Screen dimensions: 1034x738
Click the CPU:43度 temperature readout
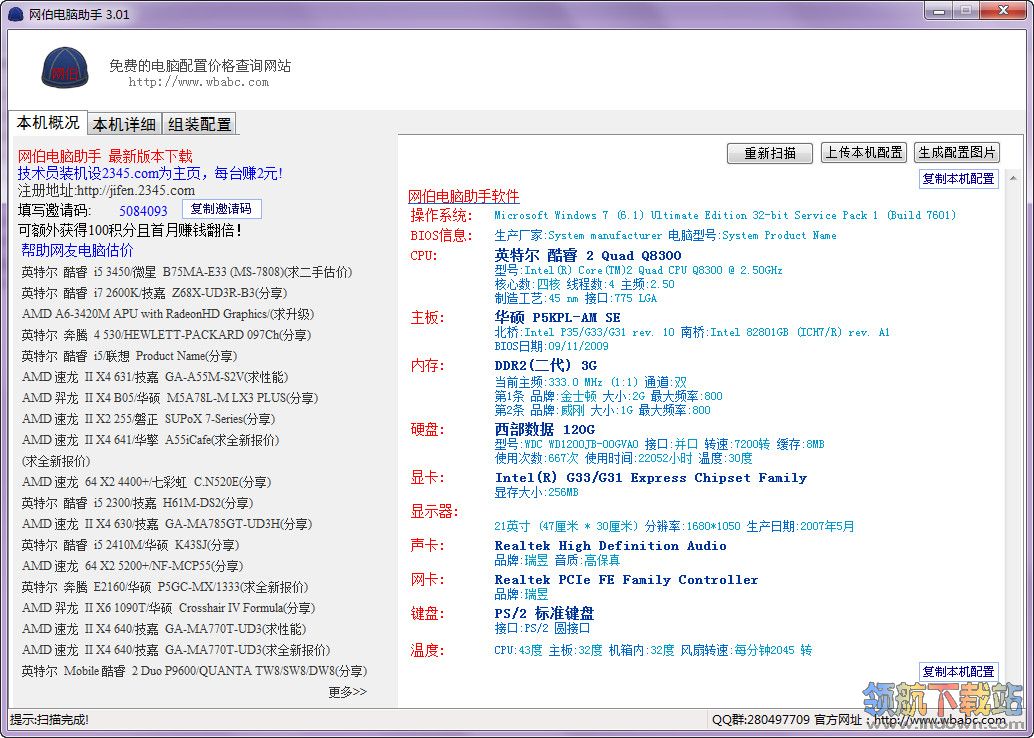click(x=518, y=650)
